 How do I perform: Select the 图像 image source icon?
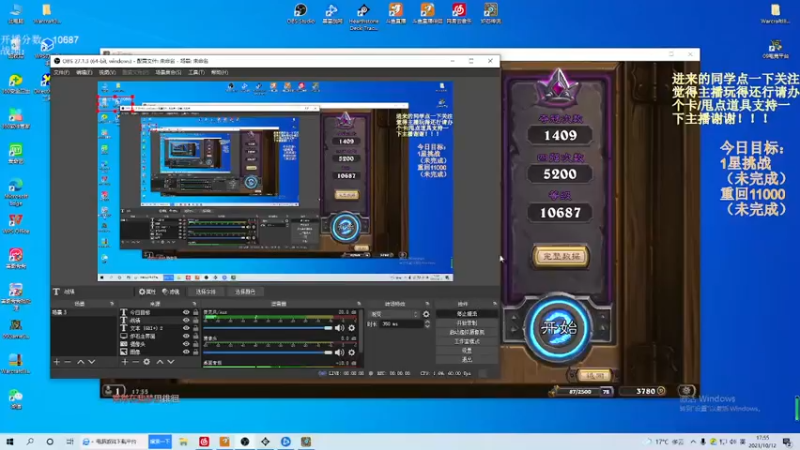[x=123, y=352]
